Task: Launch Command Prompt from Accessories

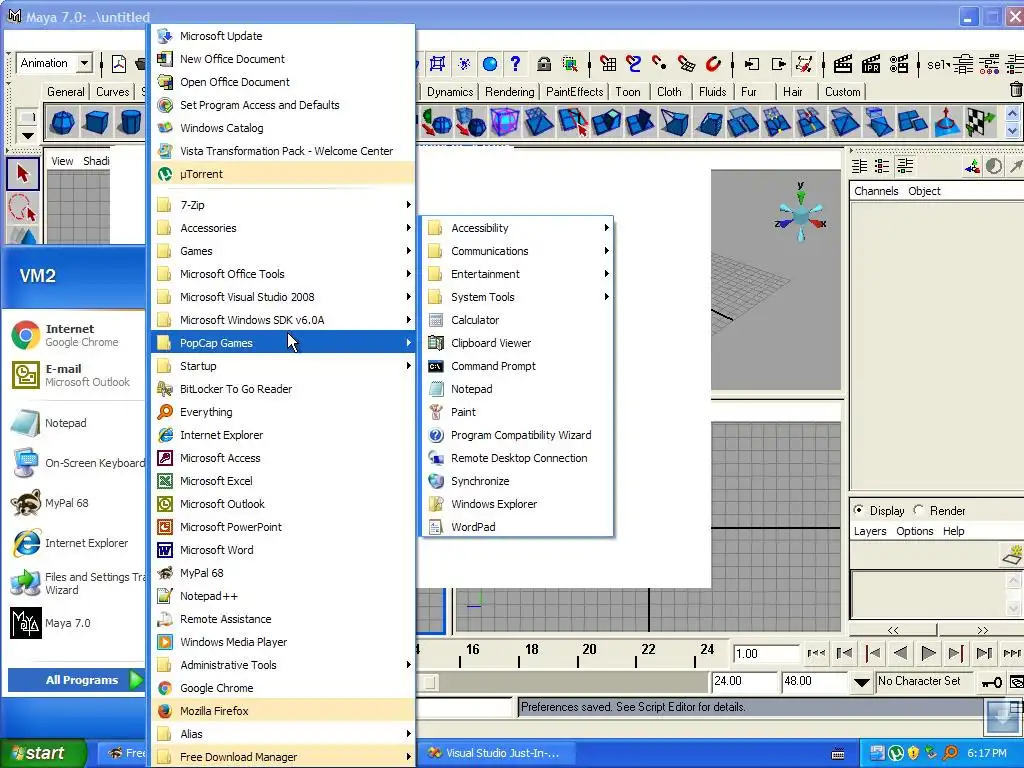Action: [518, 366]
